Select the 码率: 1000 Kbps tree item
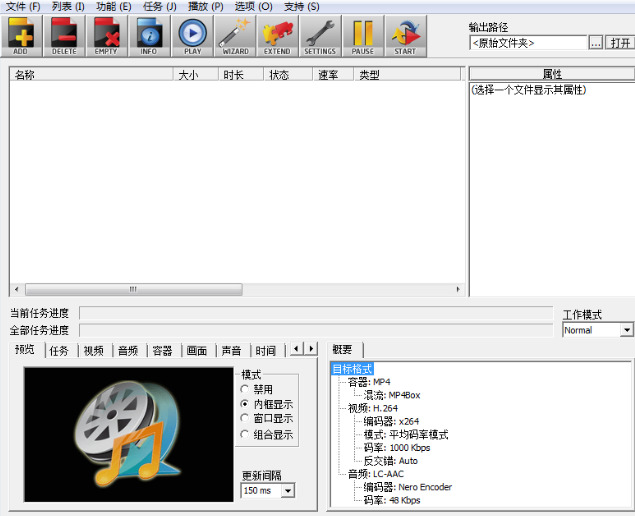Screen dimensions: 635x516 click(x=397, y=448)
